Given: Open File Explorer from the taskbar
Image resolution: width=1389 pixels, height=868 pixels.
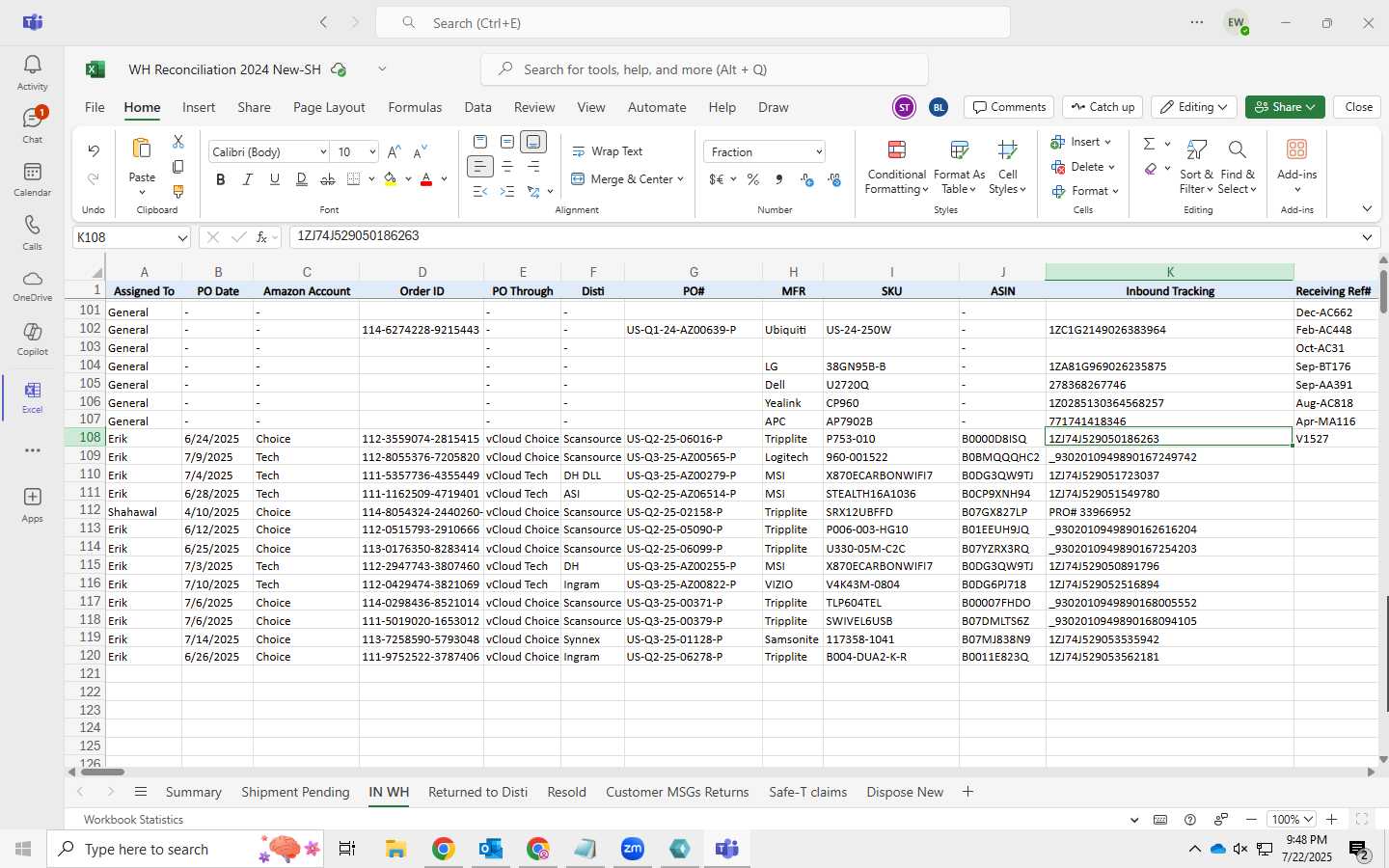Looking at the screenshot, I should pos(395,849).
